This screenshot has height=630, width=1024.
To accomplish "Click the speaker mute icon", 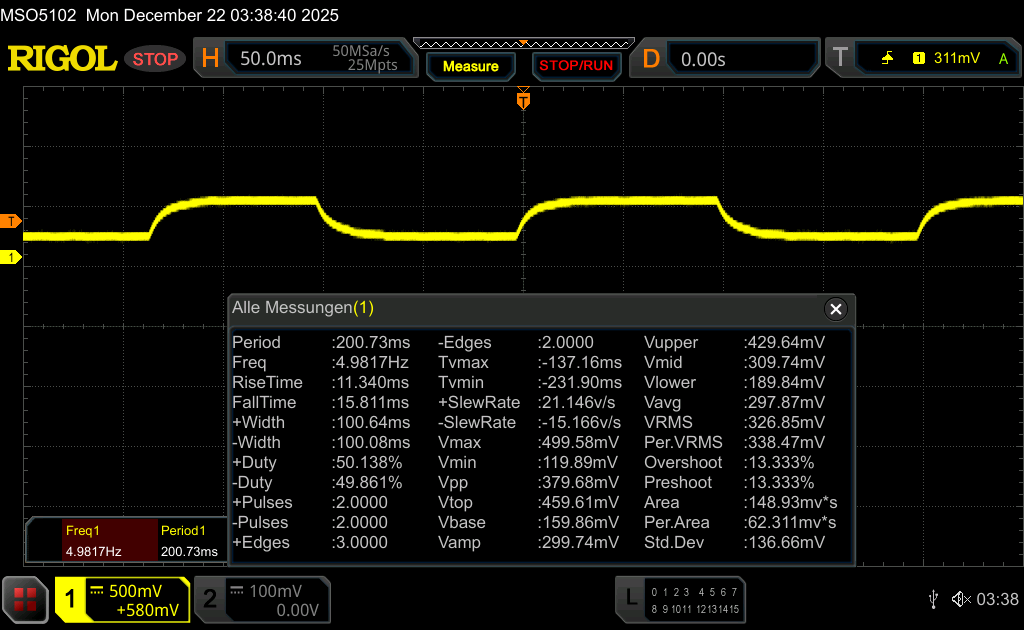I will (x=960, y=598).
